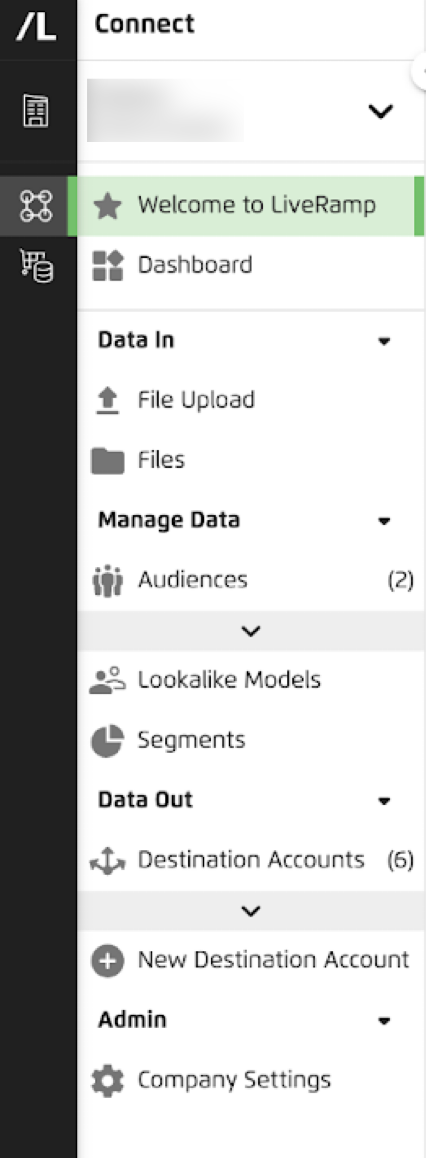Click the blurred account name field
The image size is (426, 1158).
165,111
